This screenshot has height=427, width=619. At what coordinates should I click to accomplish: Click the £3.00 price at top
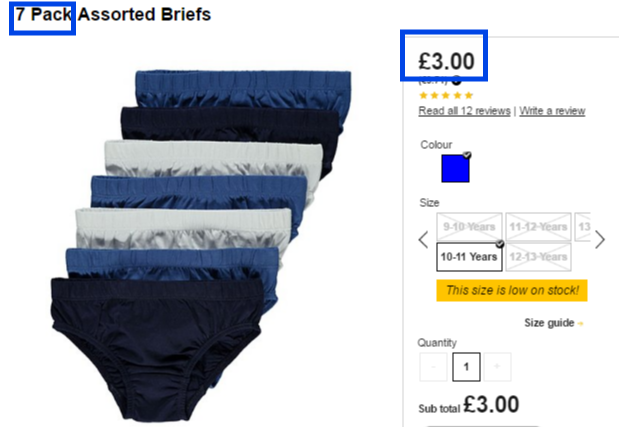[x=446, y=62]
